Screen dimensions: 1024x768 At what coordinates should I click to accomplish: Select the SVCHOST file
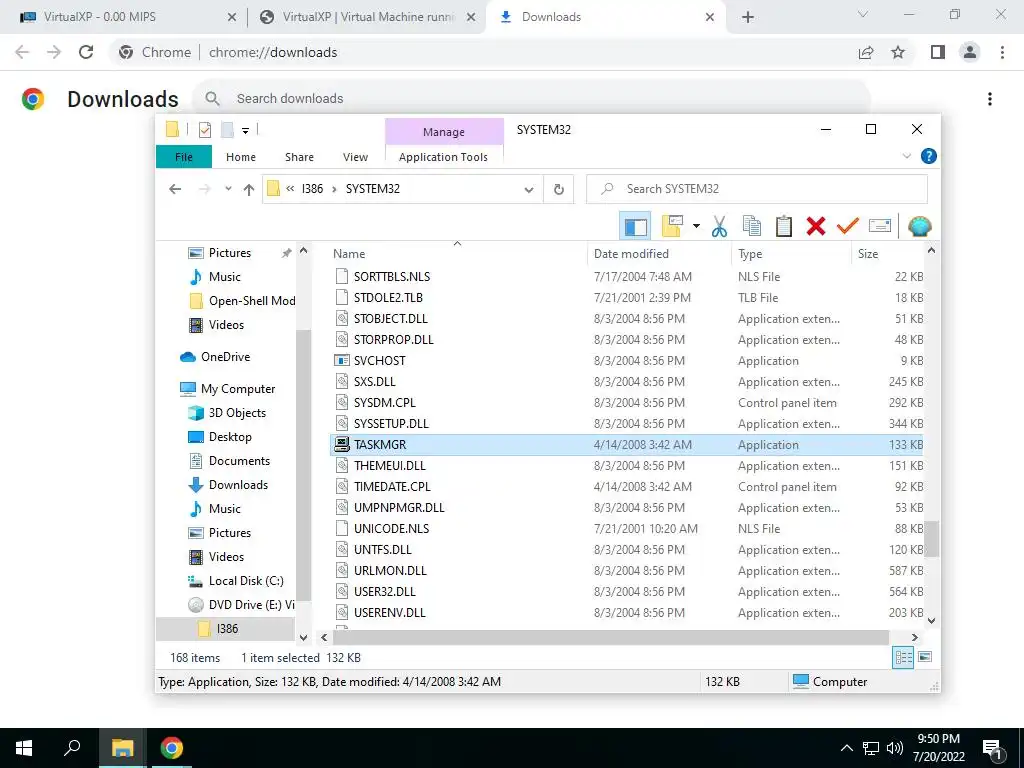(x=627, y=360)
